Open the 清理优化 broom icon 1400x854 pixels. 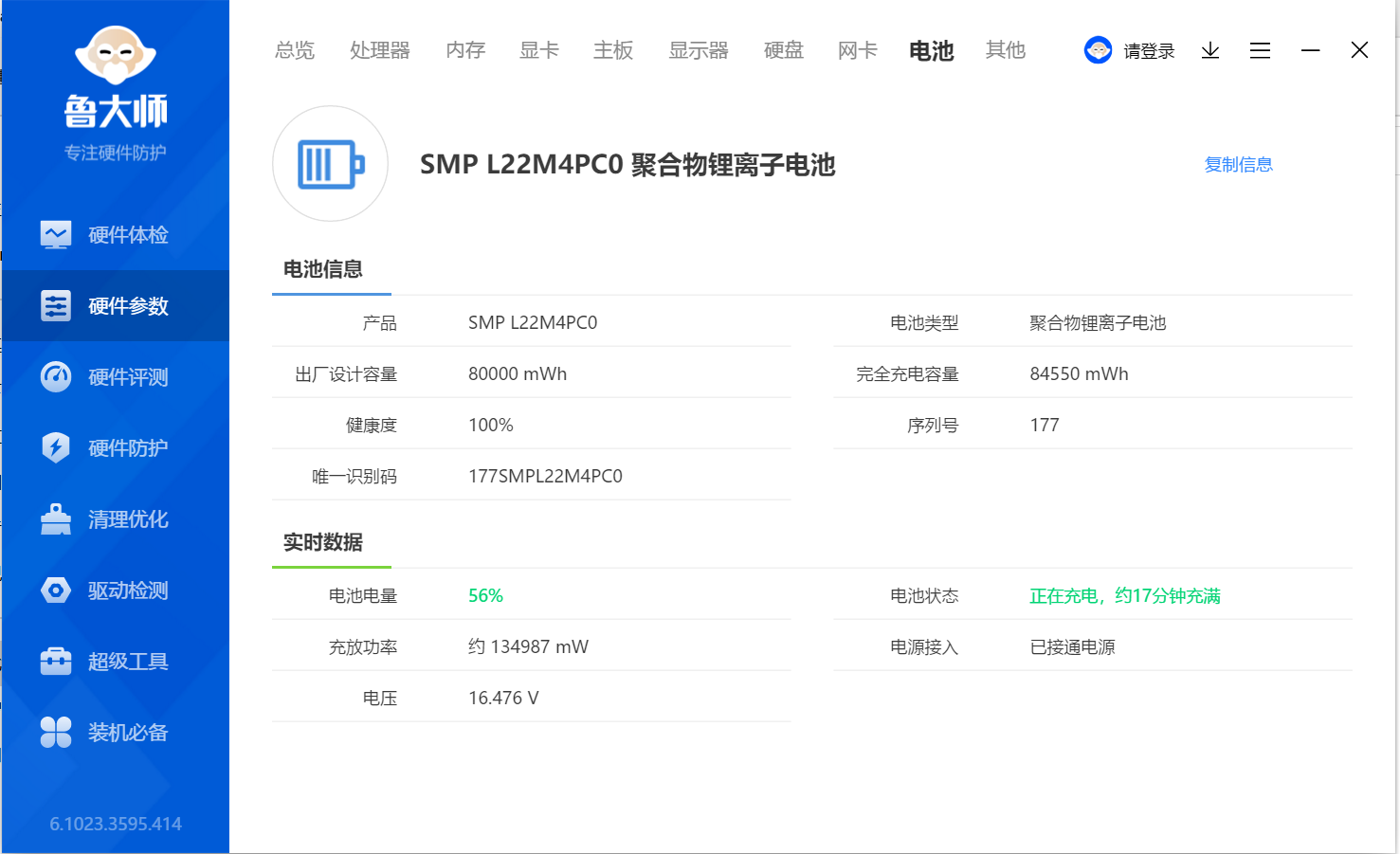56,518
